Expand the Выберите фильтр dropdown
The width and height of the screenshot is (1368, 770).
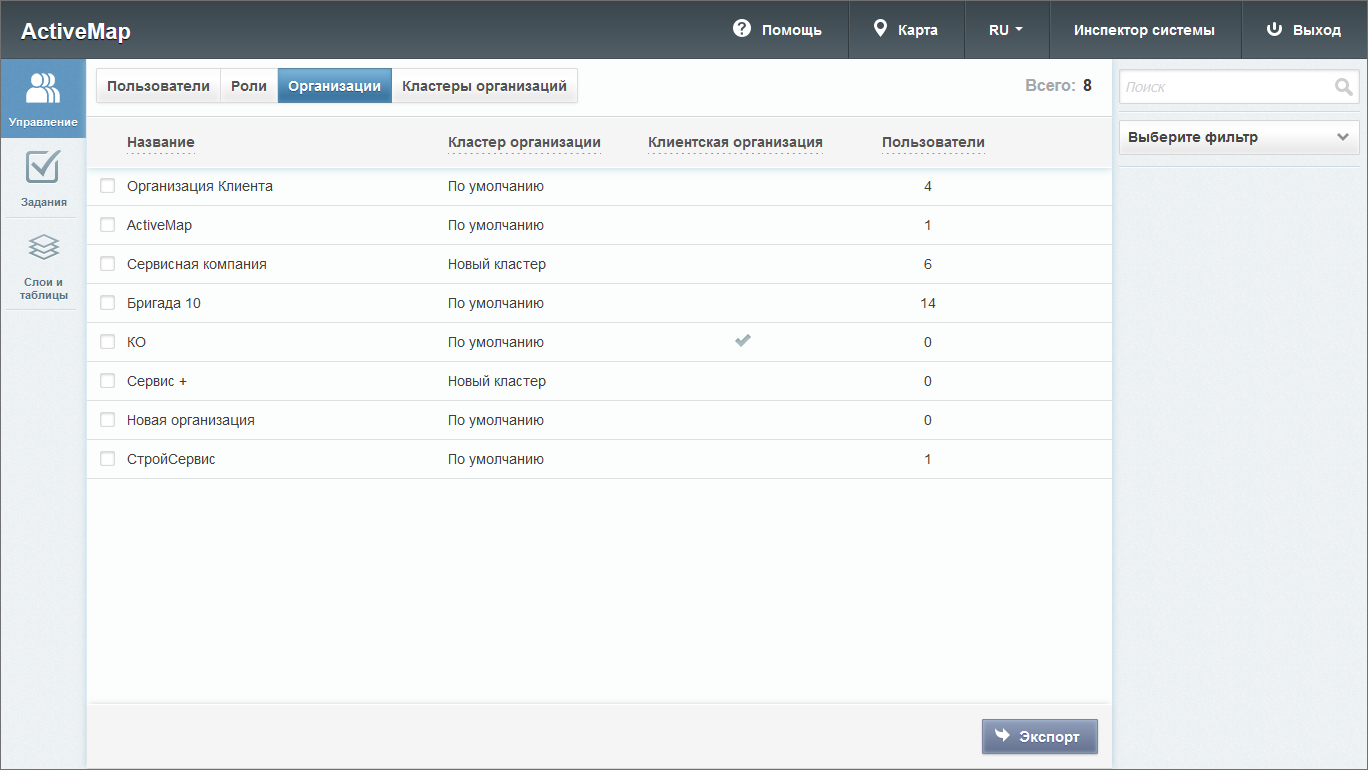1238,137
